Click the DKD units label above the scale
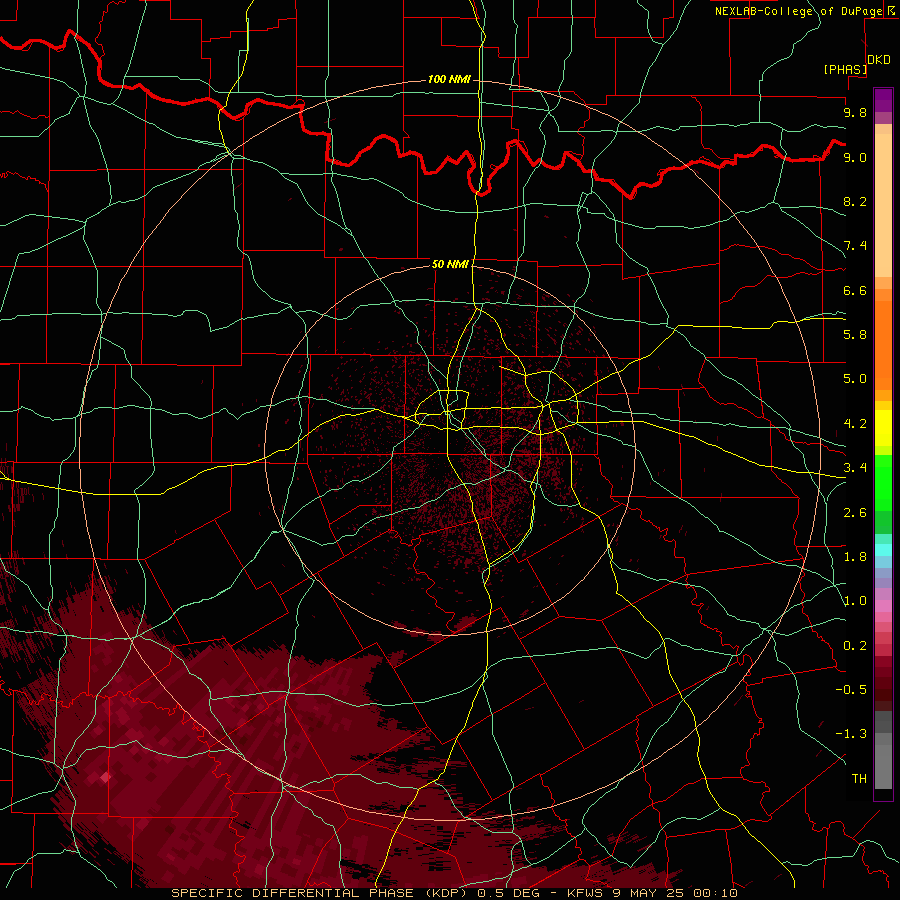The height and width of the screenshot is (900, 900). click(879, 60)
